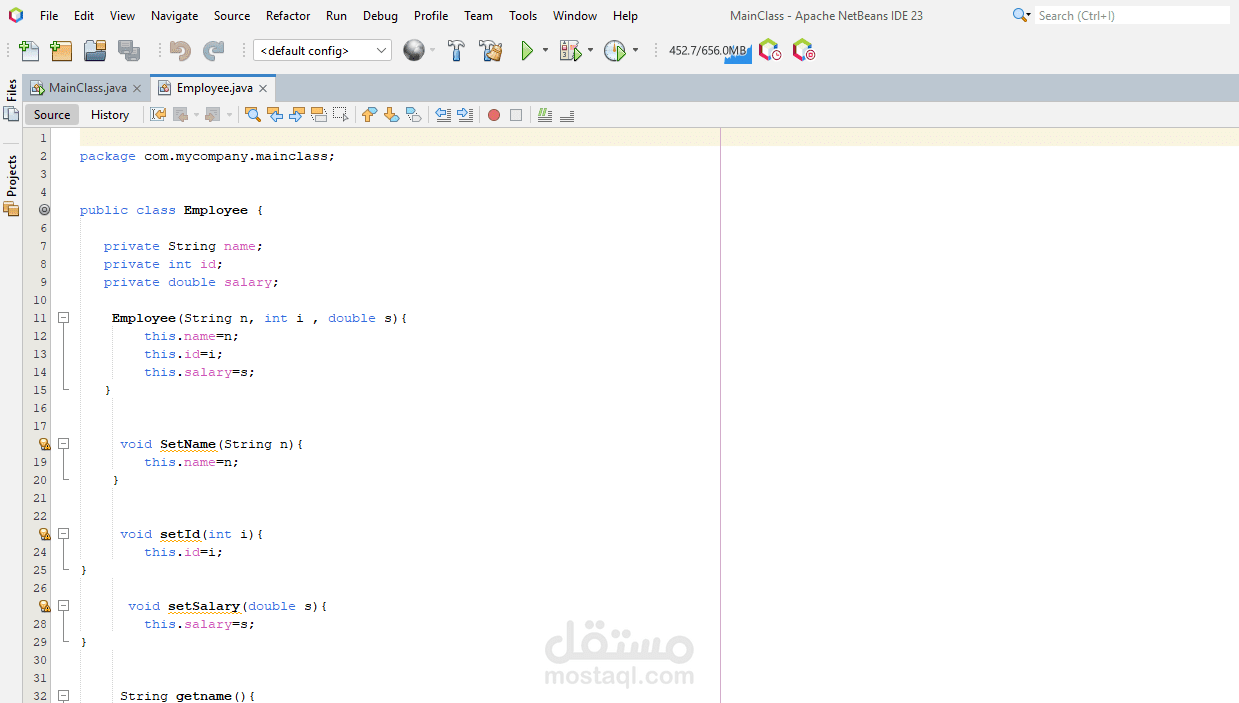Click the memory usage indicator 452.7/656.0MB
This screenshot has height=703, width=1239.
pyautogui.click(x=709, y=51)
